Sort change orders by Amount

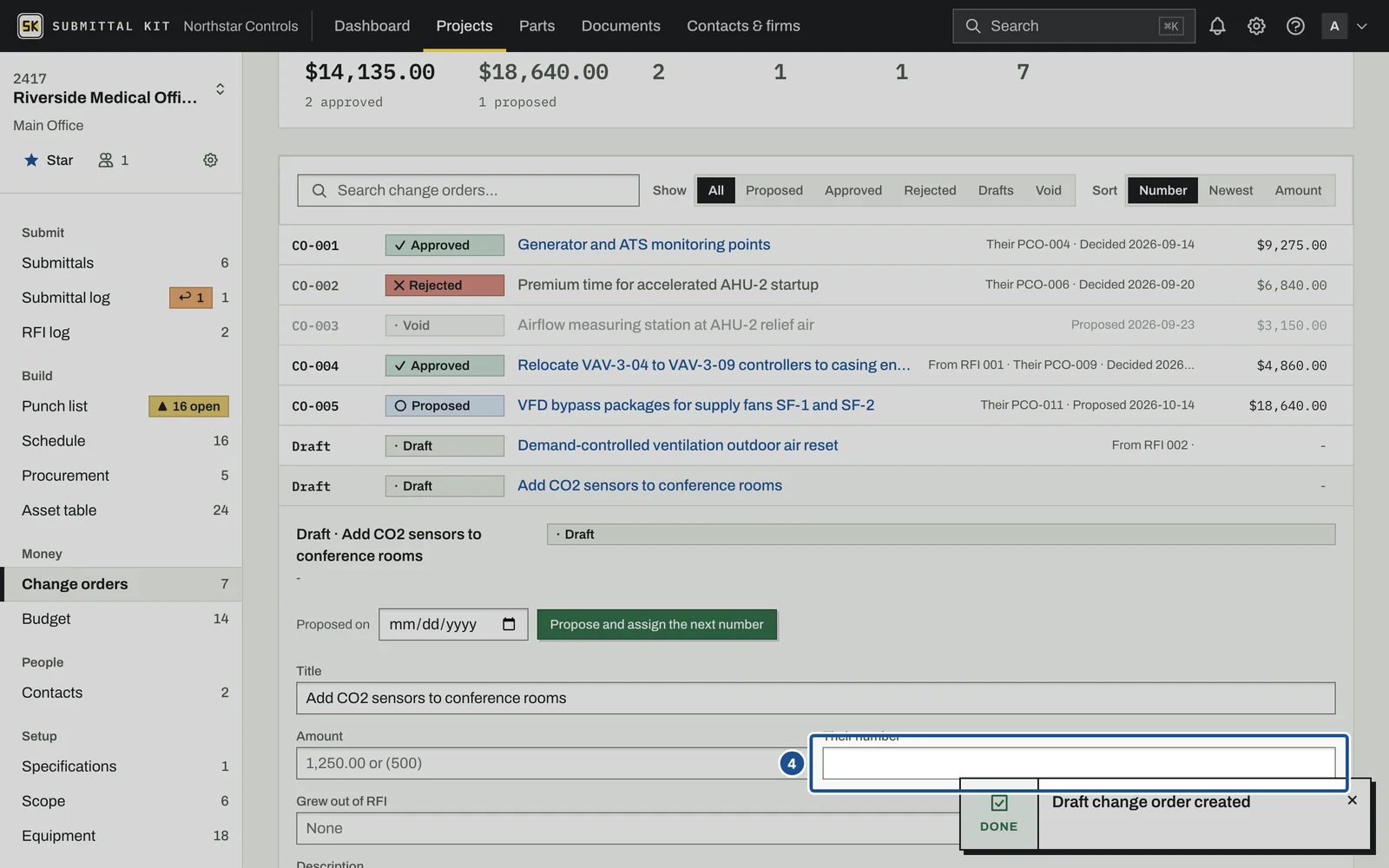tap(1298, 190)
